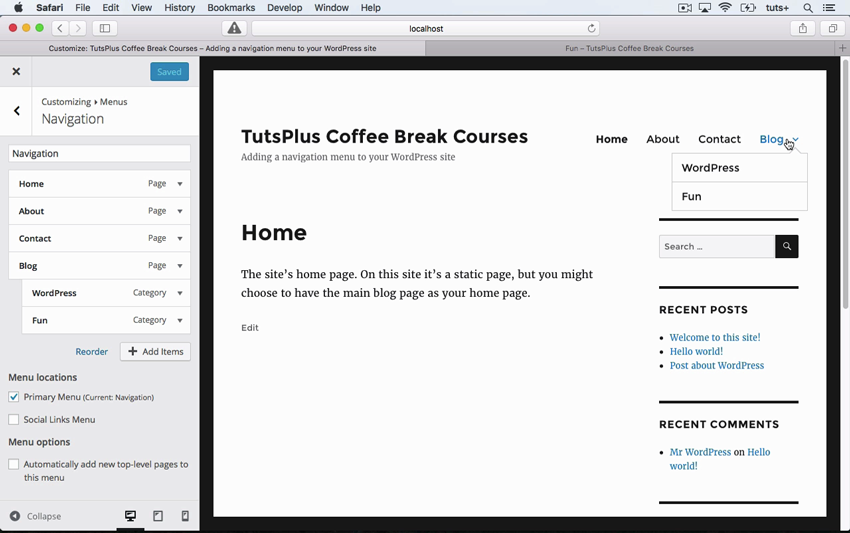Click the warning triangle icon beside the address bar
The height and width of the screenshot is (533, 850).
pos(234,28)
